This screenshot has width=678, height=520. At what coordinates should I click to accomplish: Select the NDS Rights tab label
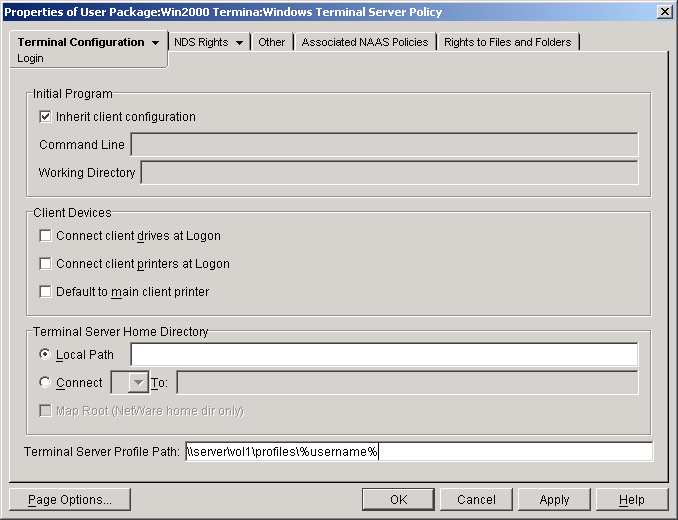tap(201, 42)
